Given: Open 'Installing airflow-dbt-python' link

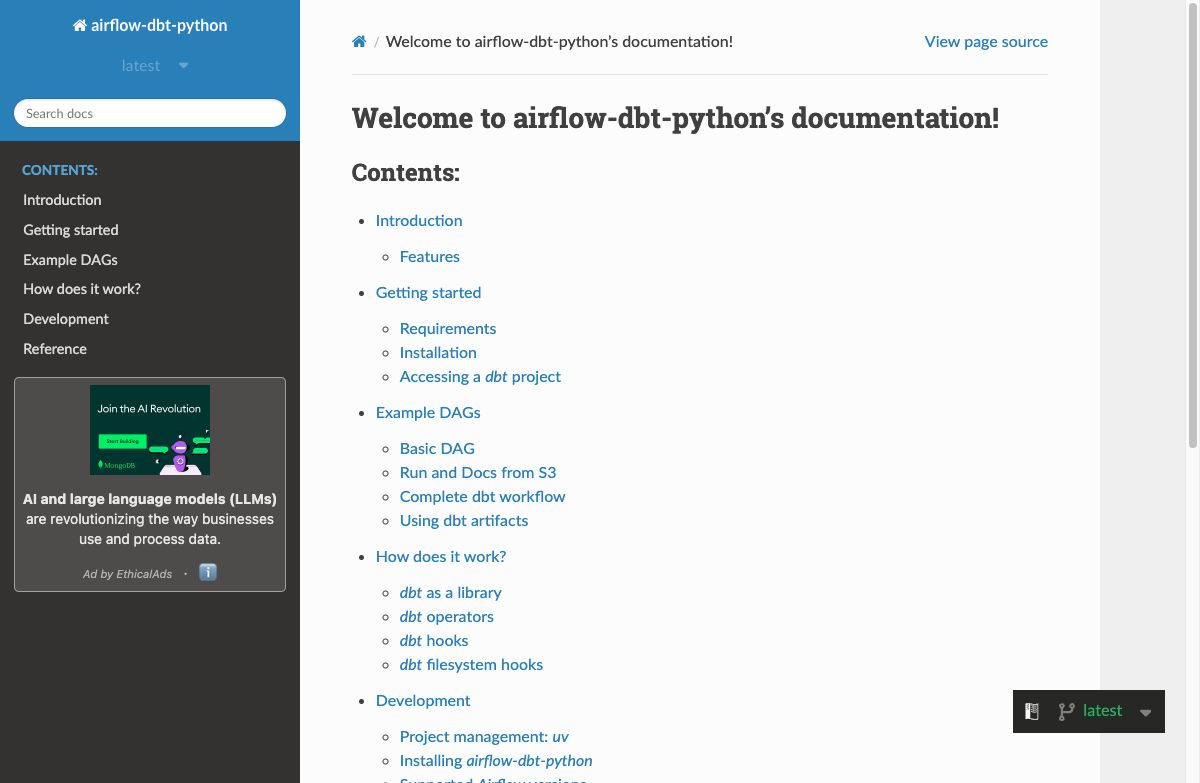Looking at the screenshot, I should (496, 761).
